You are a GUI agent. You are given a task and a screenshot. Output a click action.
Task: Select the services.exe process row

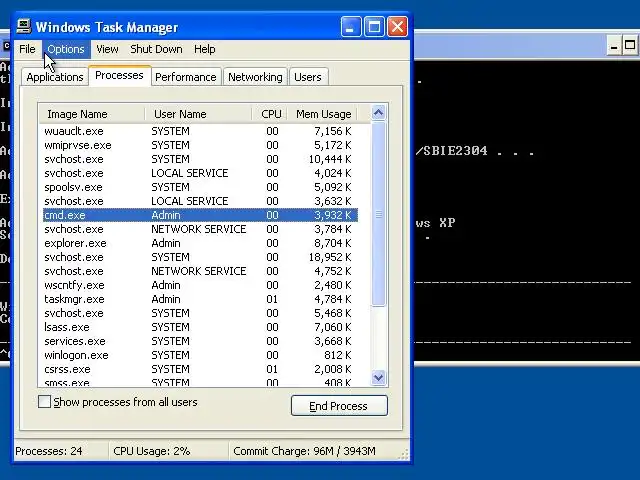pyautogui.click(x=200, y=341)
